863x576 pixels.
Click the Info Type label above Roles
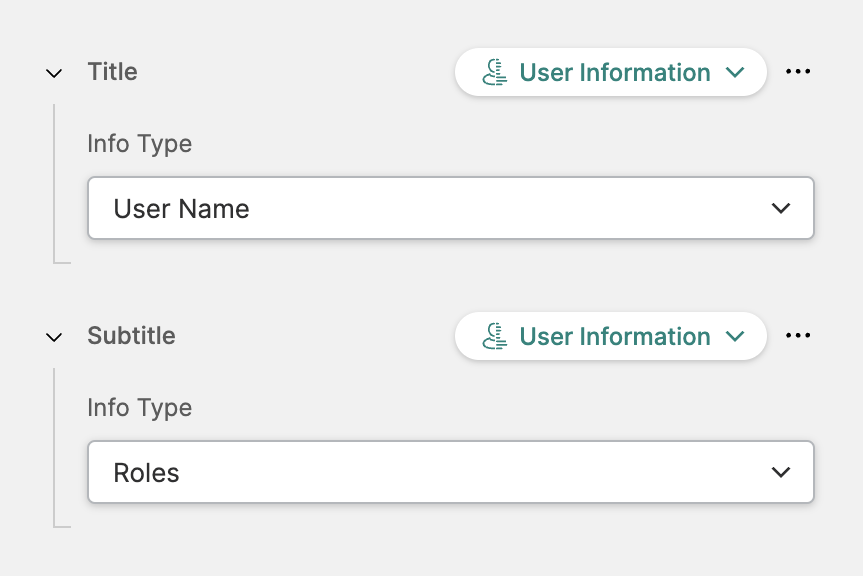139,408
